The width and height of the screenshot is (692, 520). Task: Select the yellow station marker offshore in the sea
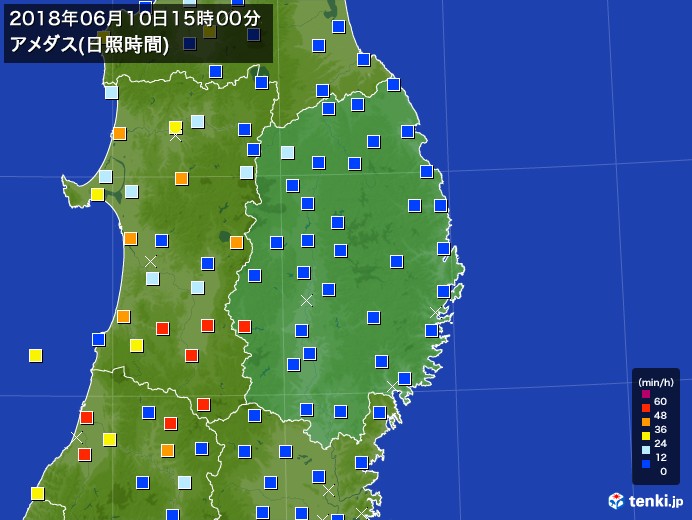(x=35, y=355)
